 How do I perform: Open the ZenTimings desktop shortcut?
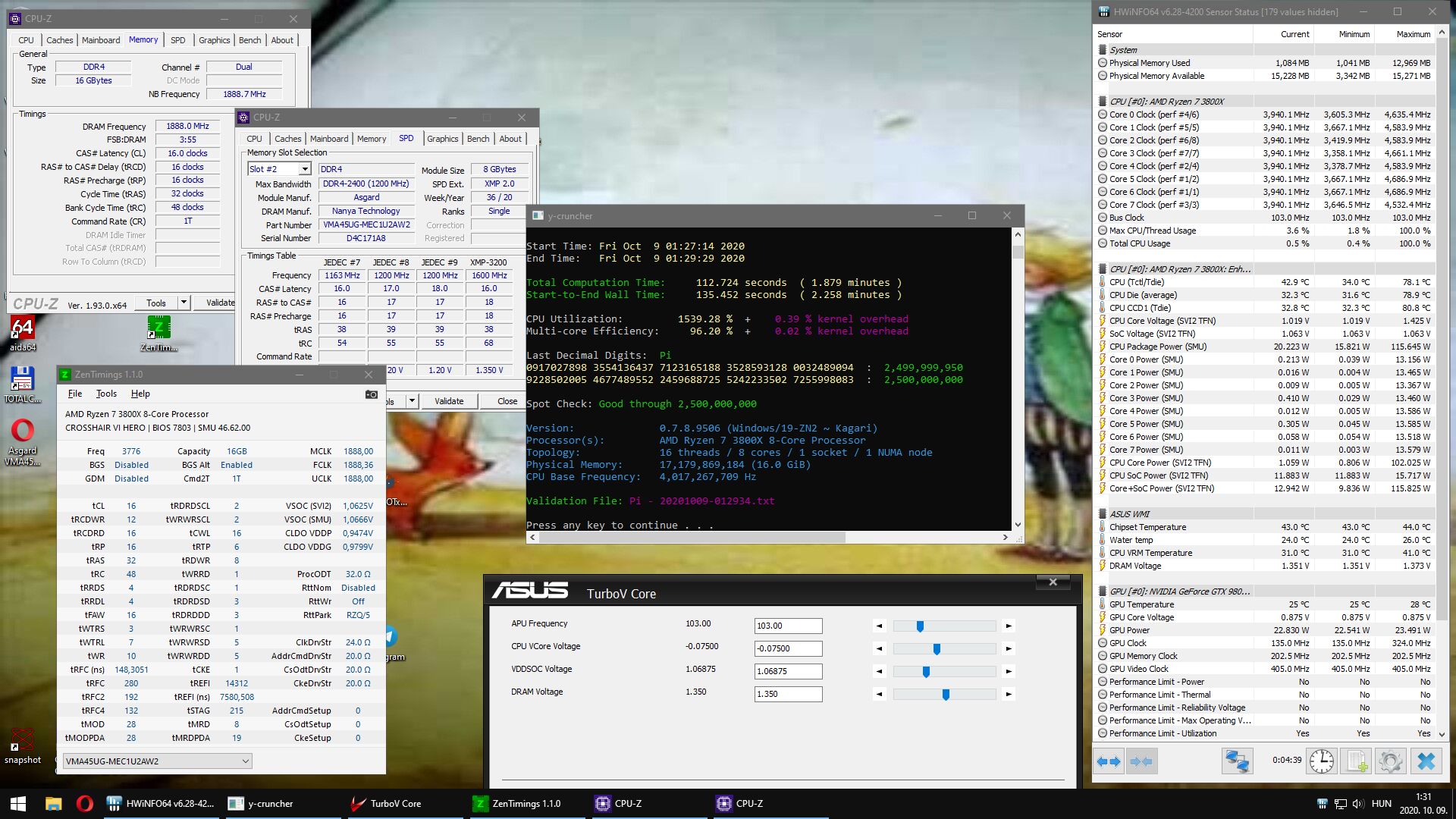(158, 334)
